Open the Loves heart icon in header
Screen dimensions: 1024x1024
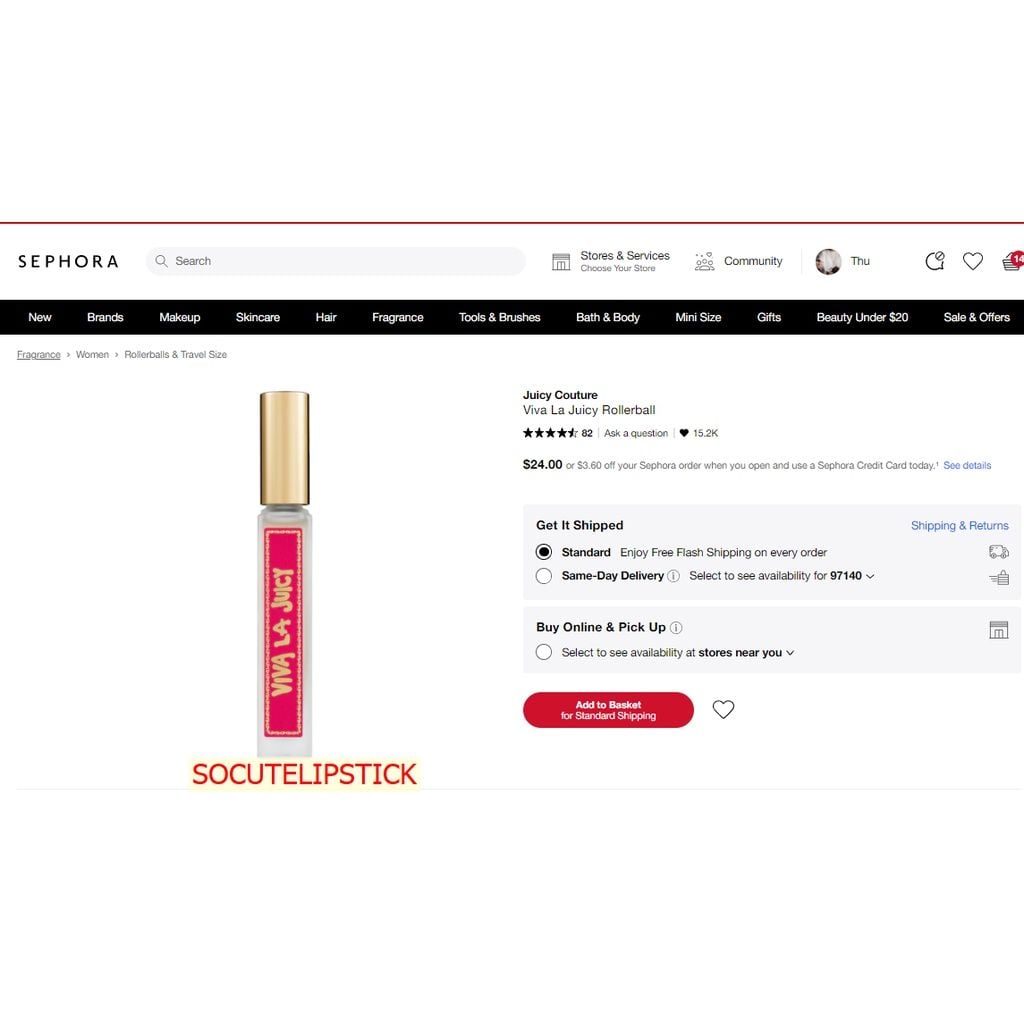[x=972, y=261]
